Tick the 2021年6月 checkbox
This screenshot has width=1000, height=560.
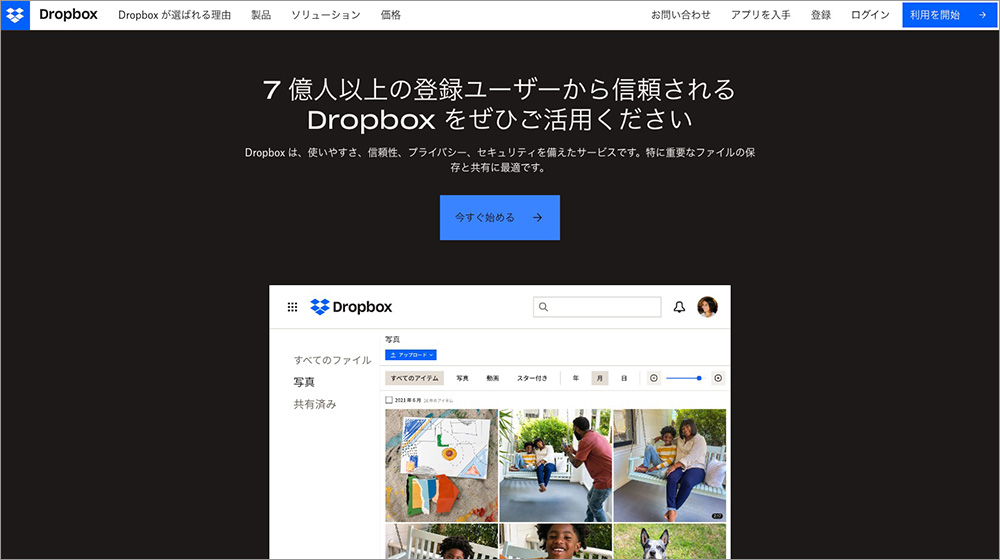388,400
